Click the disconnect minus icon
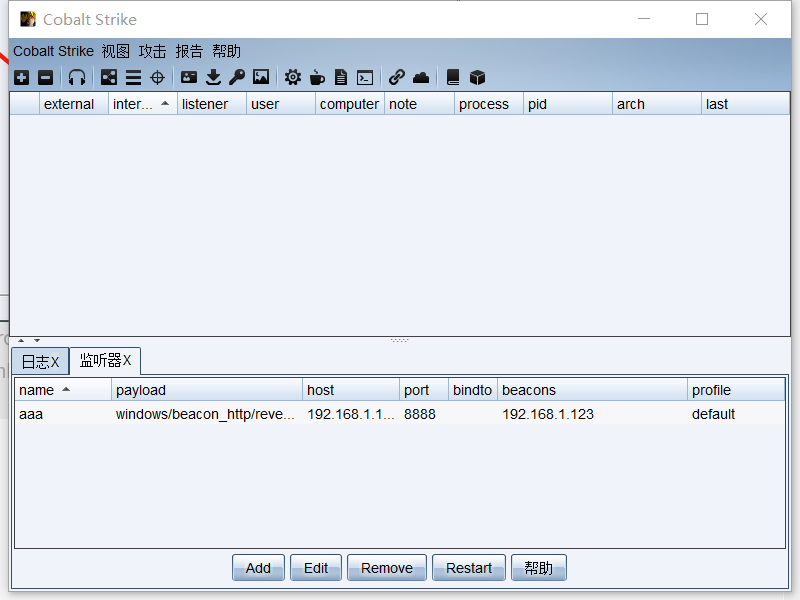The image size is (800, 600). (46, 78)
